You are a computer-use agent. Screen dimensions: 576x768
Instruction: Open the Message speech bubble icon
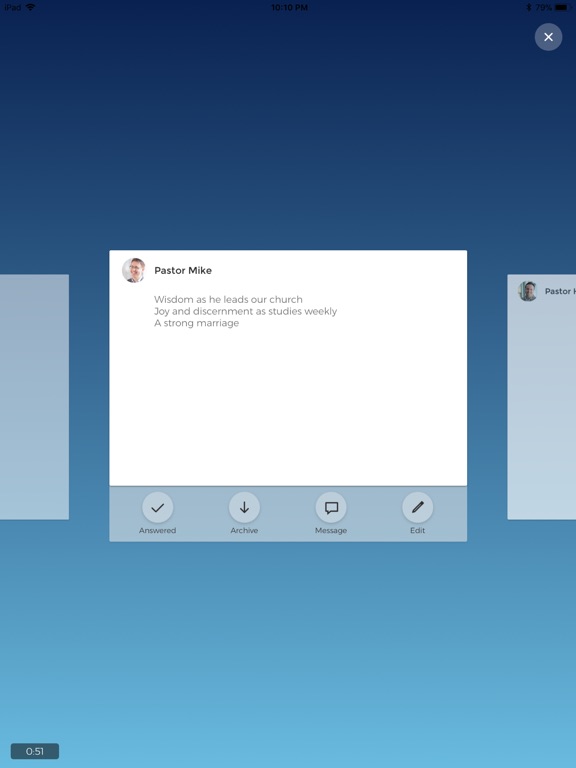click(331, 507)
